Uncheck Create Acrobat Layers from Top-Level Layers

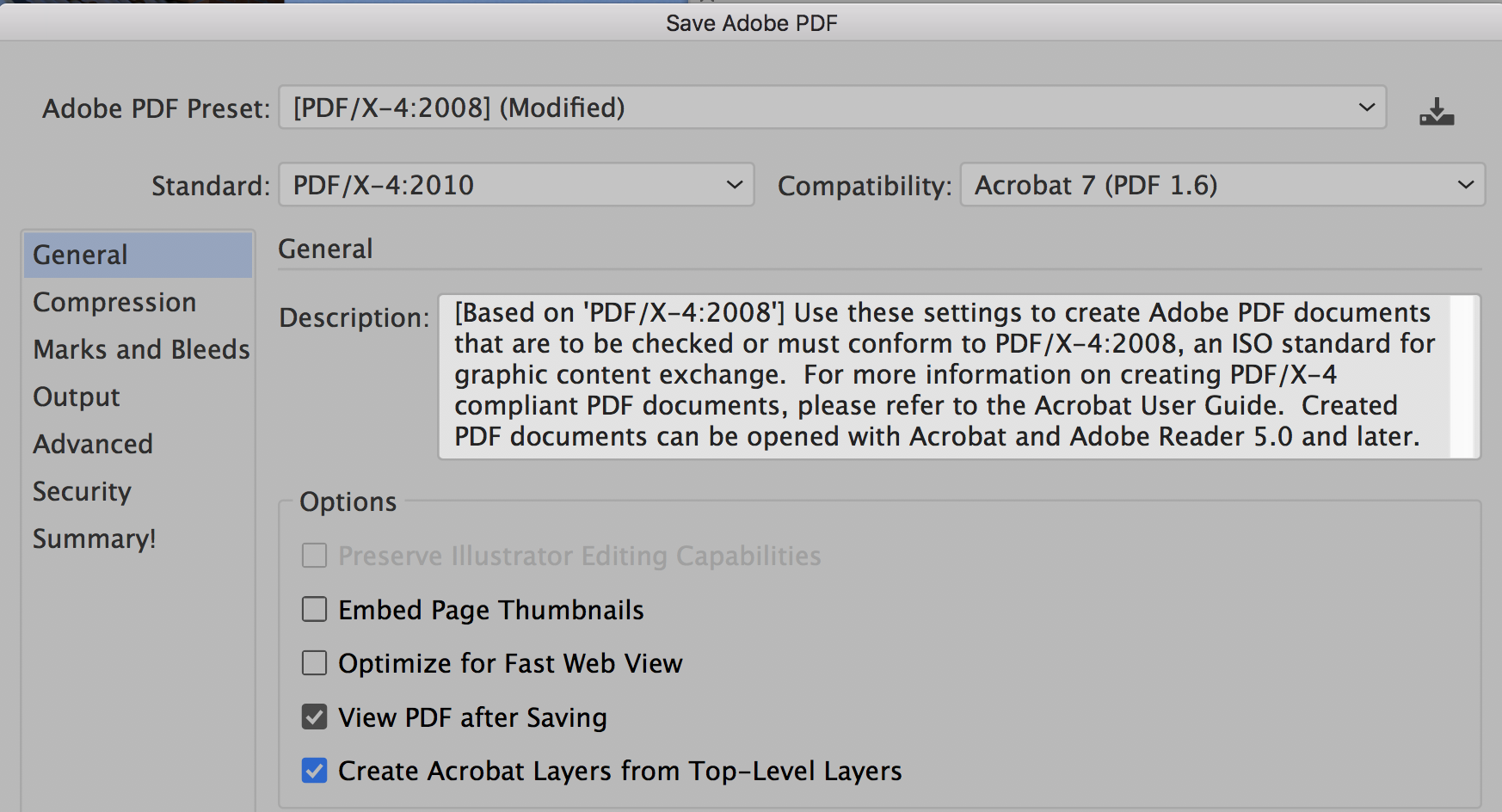[314, 771]
